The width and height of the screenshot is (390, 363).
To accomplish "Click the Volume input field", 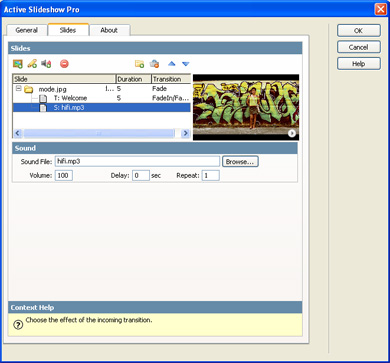I will [64, 175].
